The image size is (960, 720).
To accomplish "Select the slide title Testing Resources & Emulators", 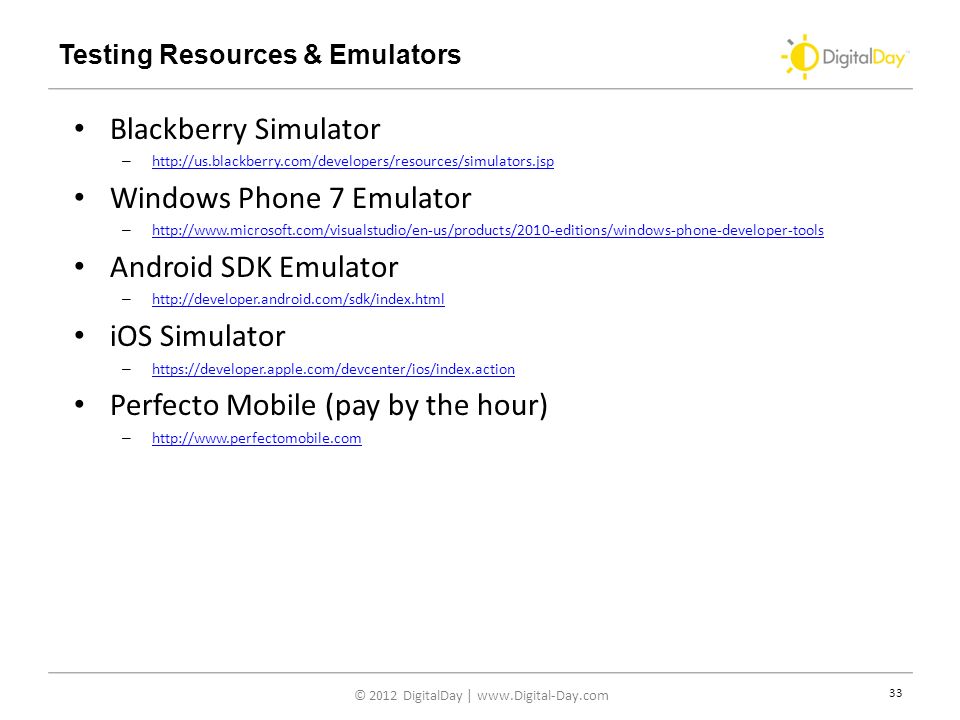I will tap(260, 54).
